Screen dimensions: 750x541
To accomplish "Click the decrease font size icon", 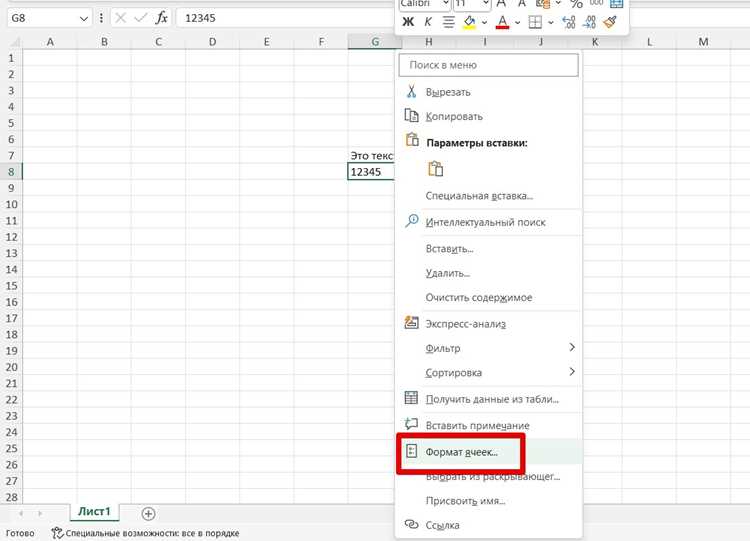I will [522, 4].
